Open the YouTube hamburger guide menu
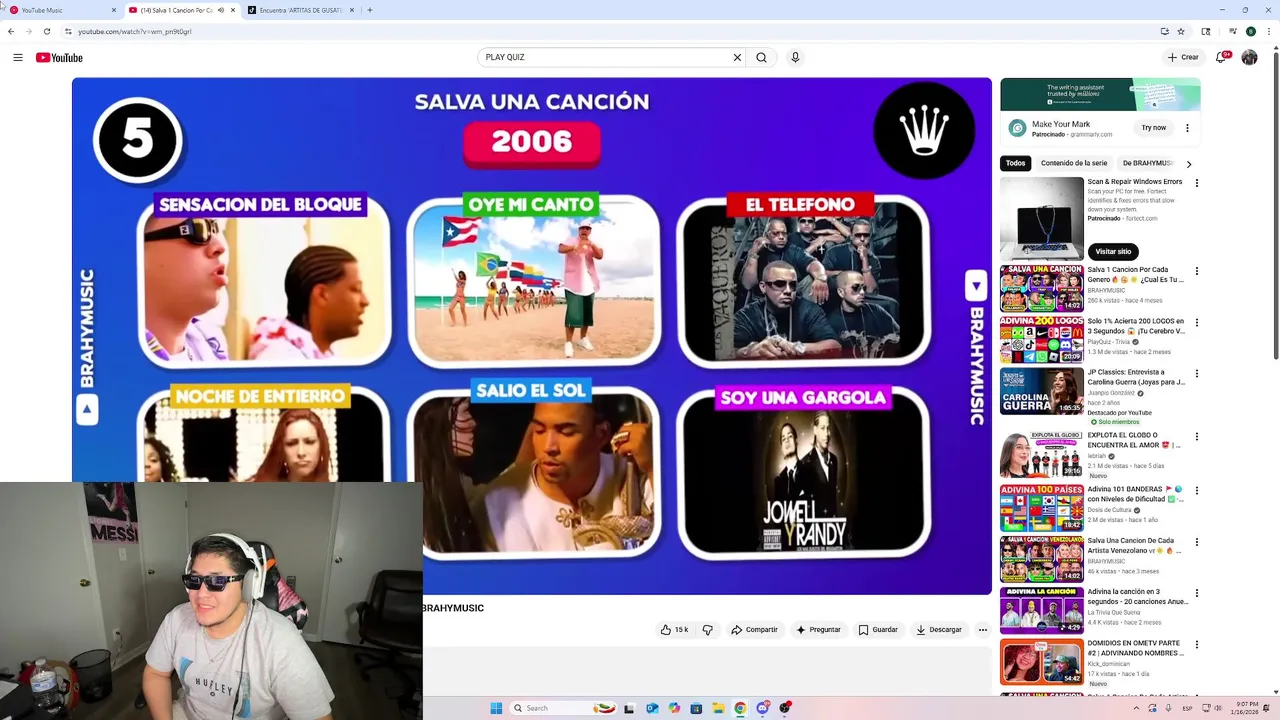 coord(18,57)
